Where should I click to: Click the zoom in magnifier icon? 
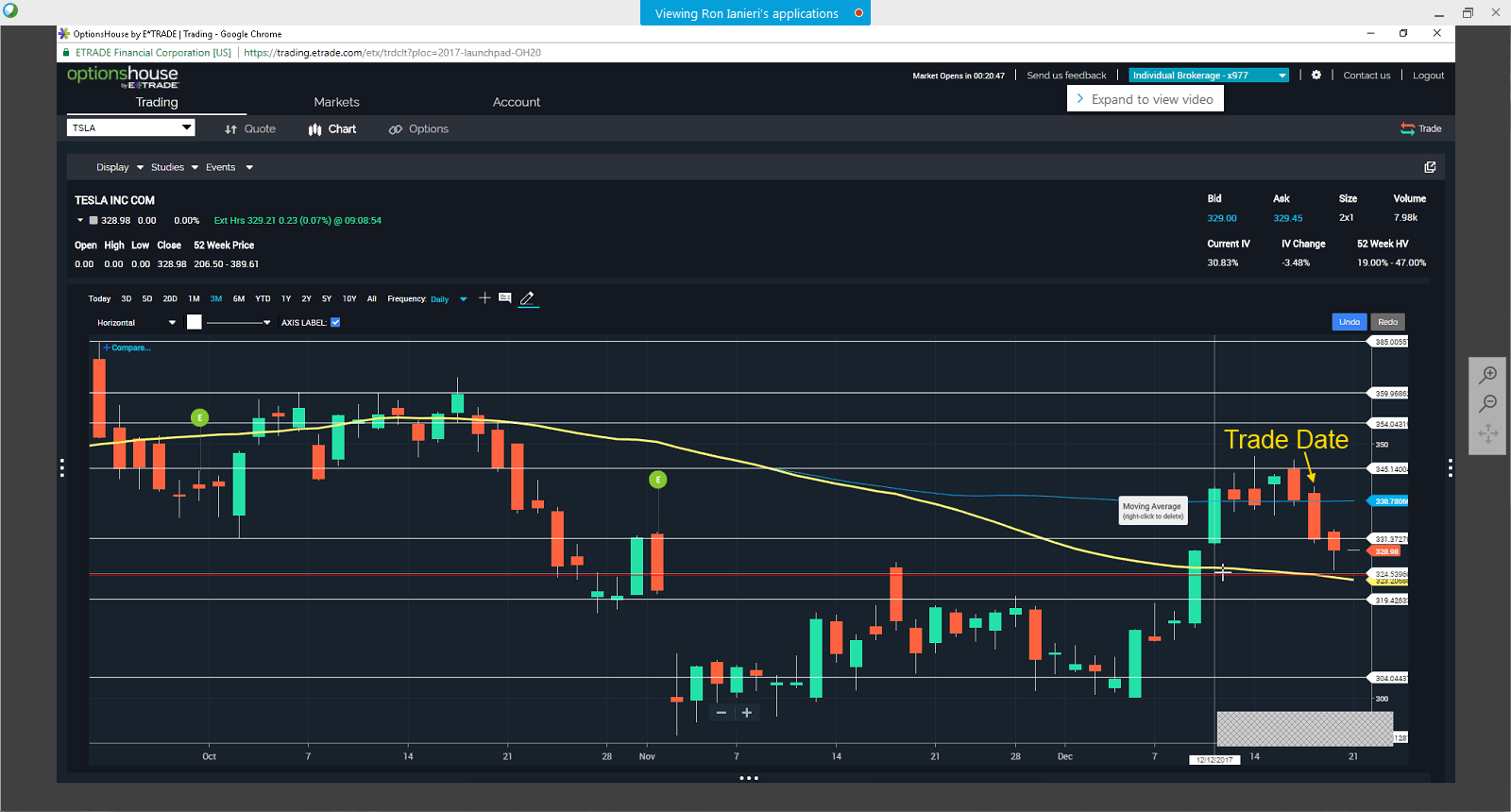coord(1488,374)
